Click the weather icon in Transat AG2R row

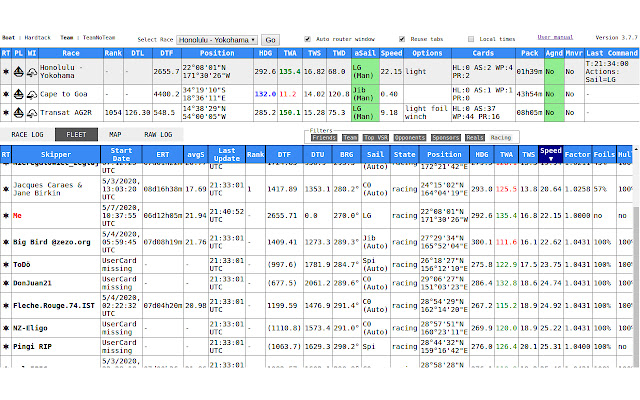[32, 113]
